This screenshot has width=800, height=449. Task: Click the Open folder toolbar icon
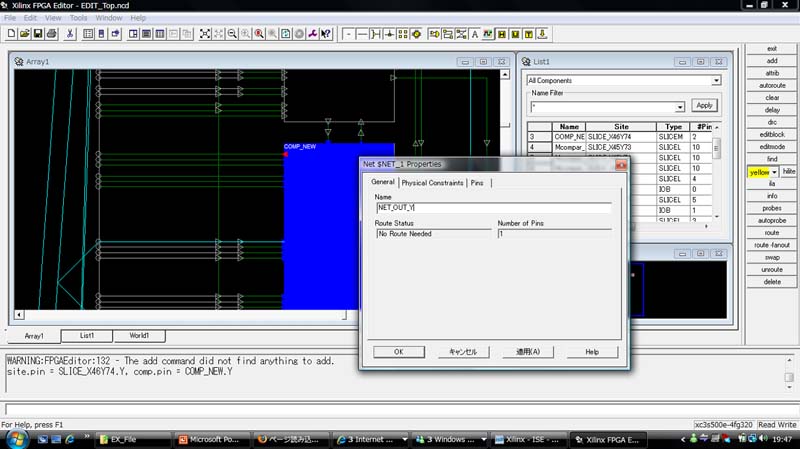(24, 34)
